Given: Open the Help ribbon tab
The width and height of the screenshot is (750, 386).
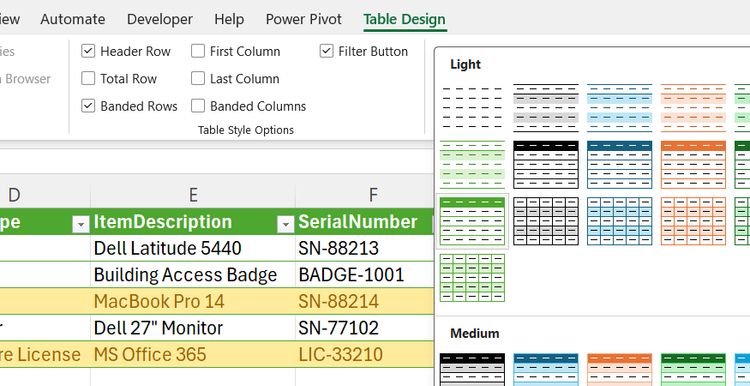Looking at the screenshot, I should point(229,19).
